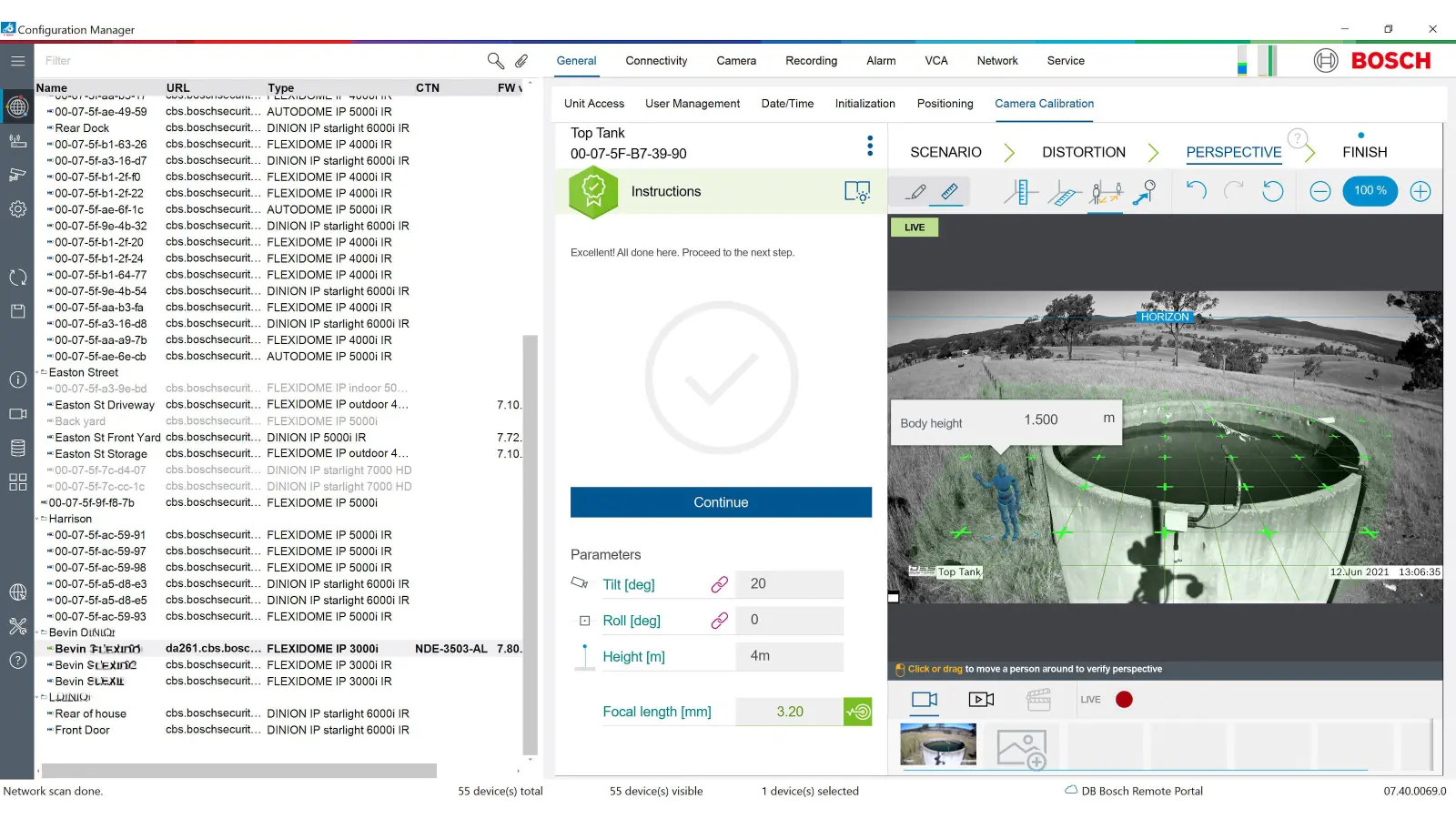Open the Connectivity main tab
The height and width of the screenshot is (819, 1456).
point(656,61)
